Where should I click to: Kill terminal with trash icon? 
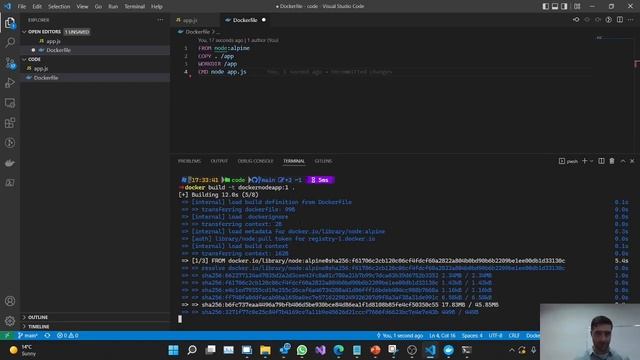[x=612, y=161]
